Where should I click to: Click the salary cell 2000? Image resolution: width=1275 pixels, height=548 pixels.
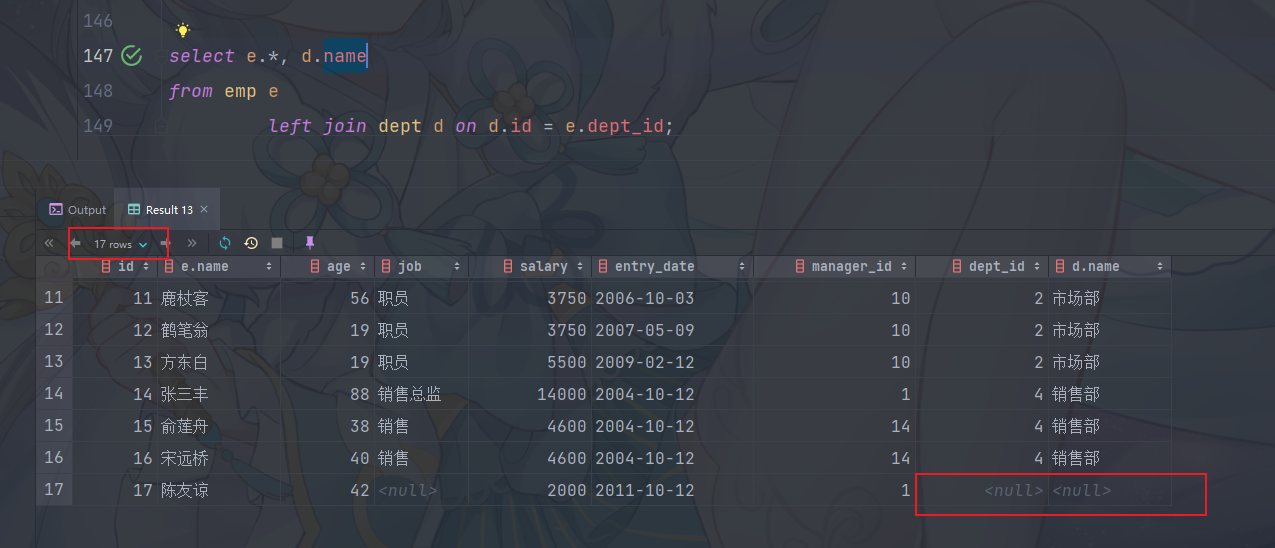(x=566, y=490)
